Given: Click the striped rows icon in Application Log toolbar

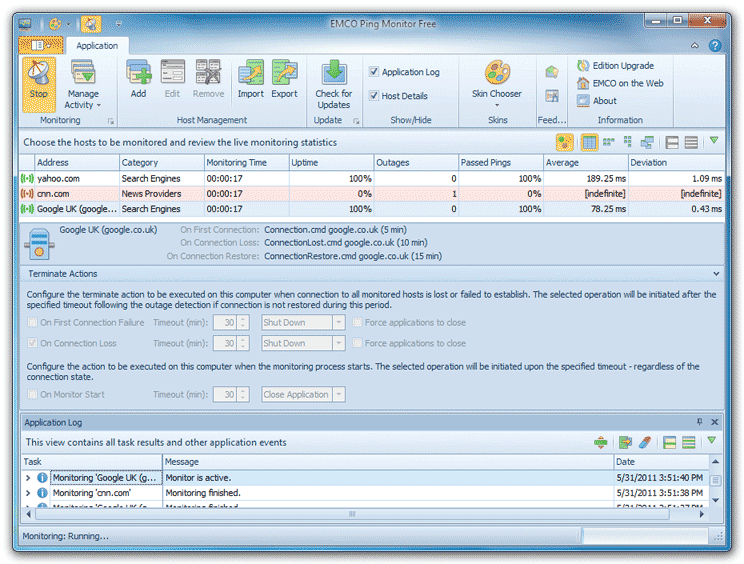Looking at the screenshot, I should pos(688,443).
